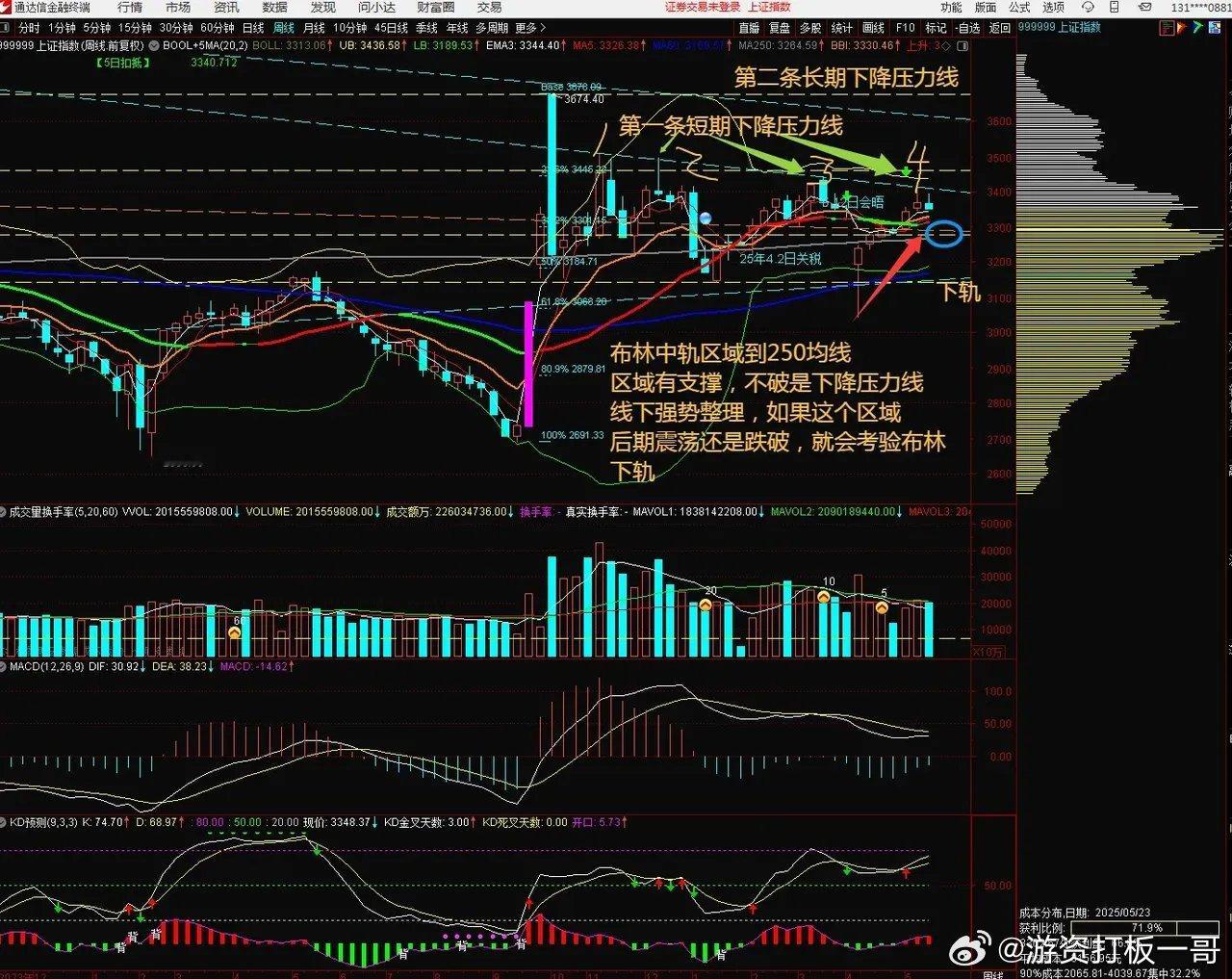1232x979 pixels.
Task: Open the 交易 menu
Action: tap(489, 7)
